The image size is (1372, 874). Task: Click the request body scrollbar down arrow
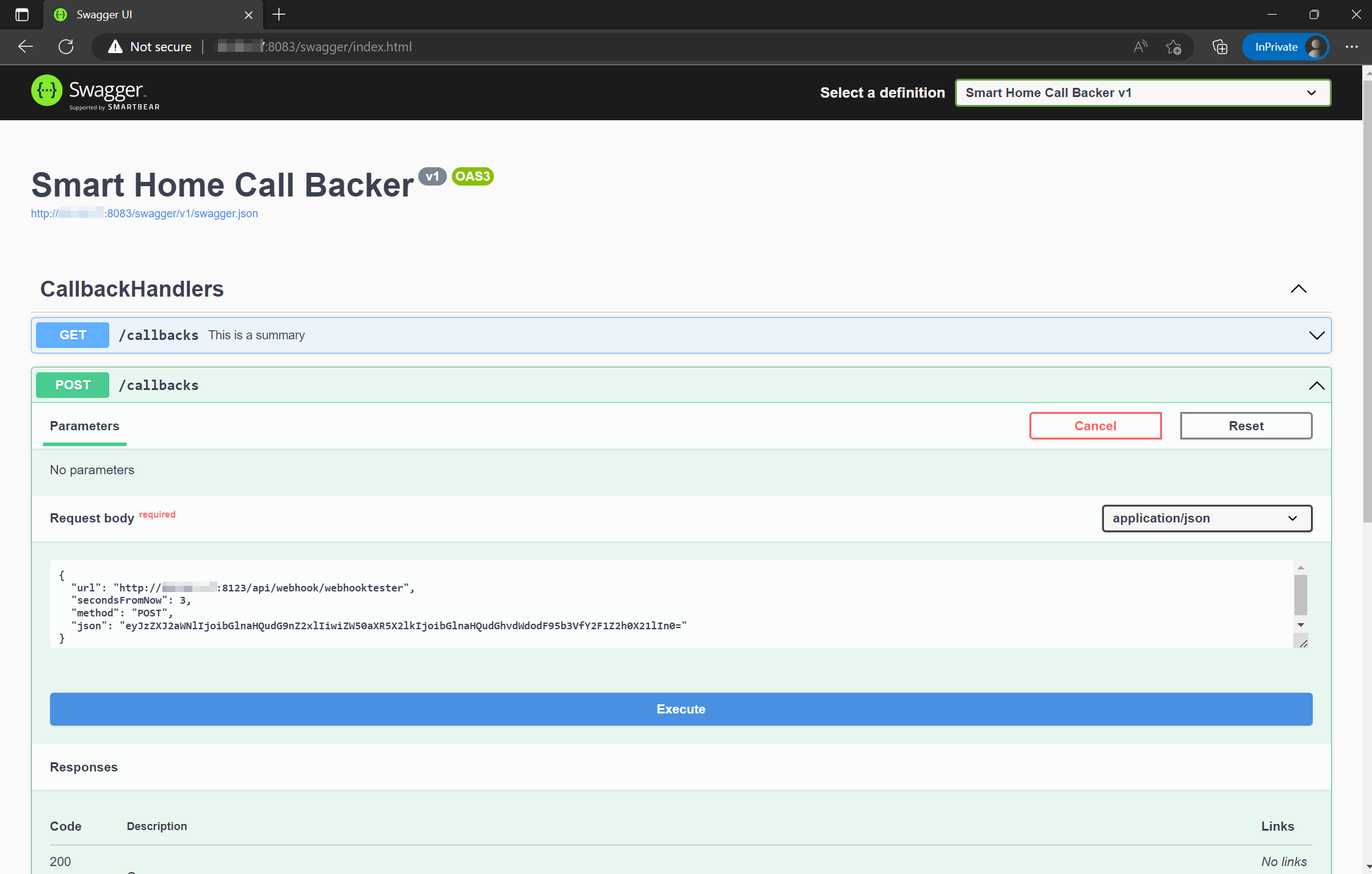tap(1301, 624)
